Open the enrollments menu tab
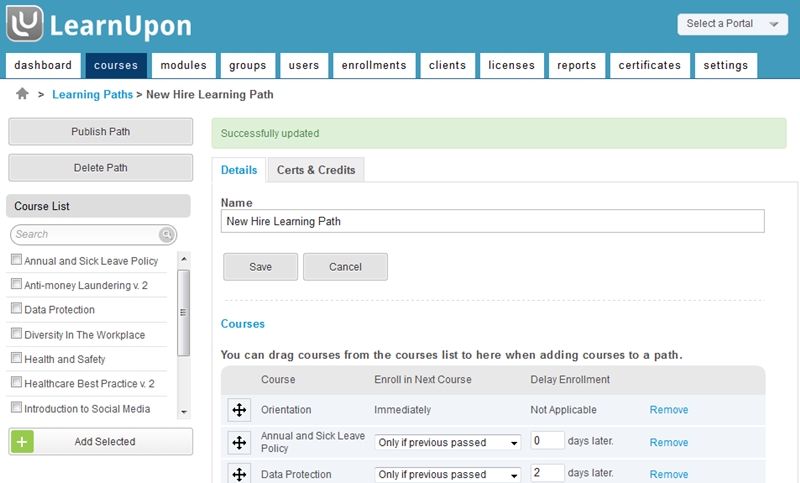Screen dimensions: 800x483 (x=374, y=66)
